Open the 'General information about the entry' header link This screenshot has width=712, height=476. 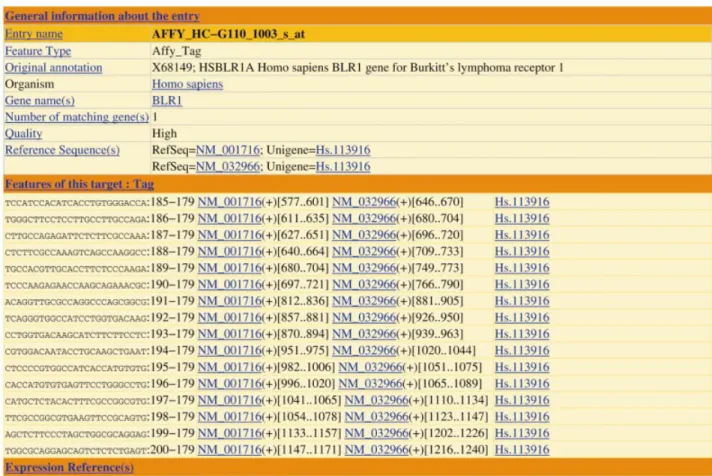pyautogui.click(x=102, y=16)
